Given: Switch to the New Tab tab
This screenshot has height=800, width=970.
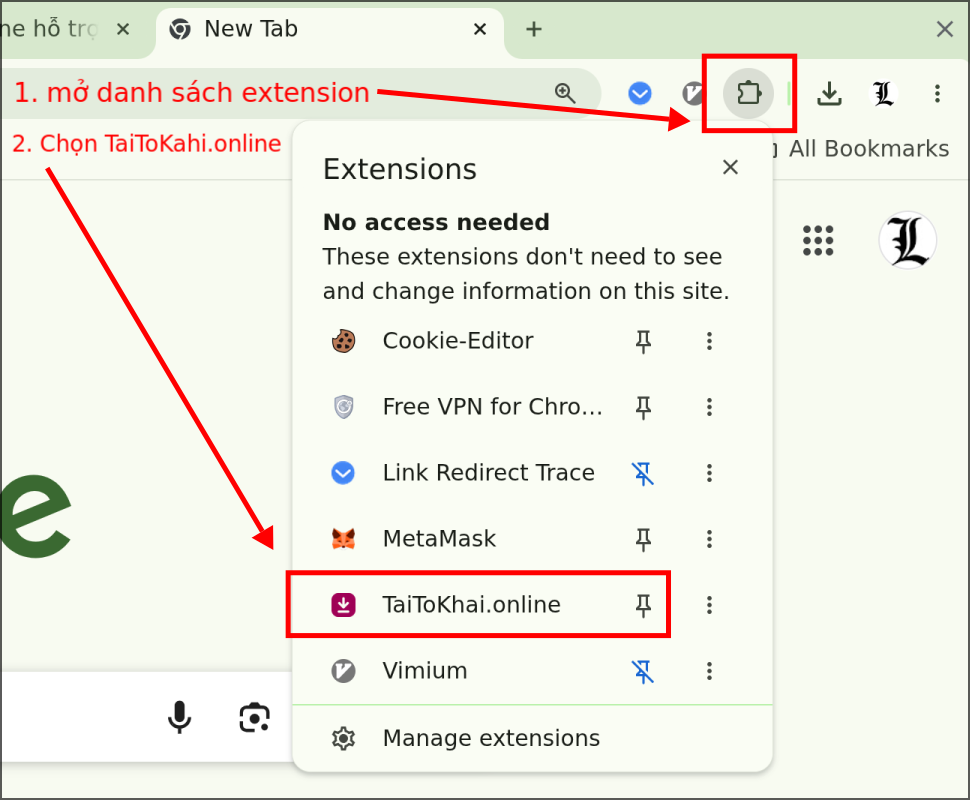Looking at the screenshot, I should 328,30.
